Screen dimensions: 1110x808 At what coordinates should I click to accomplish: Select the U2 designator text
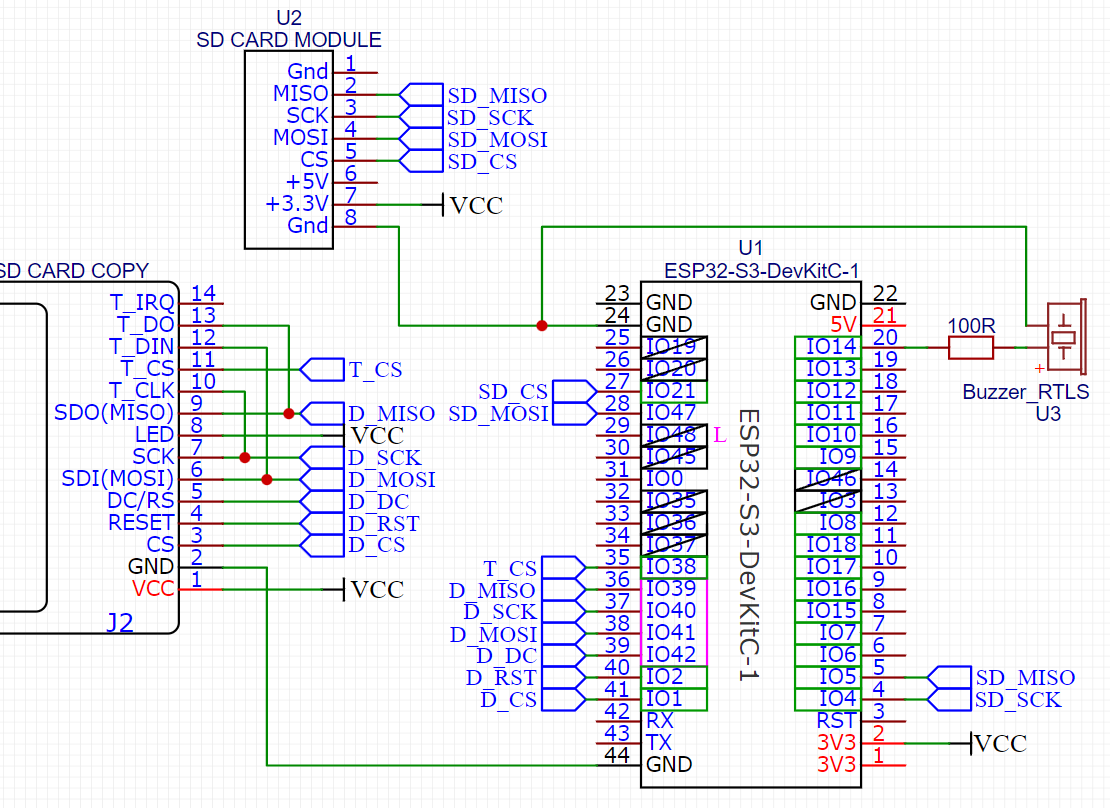pos(289,18)
